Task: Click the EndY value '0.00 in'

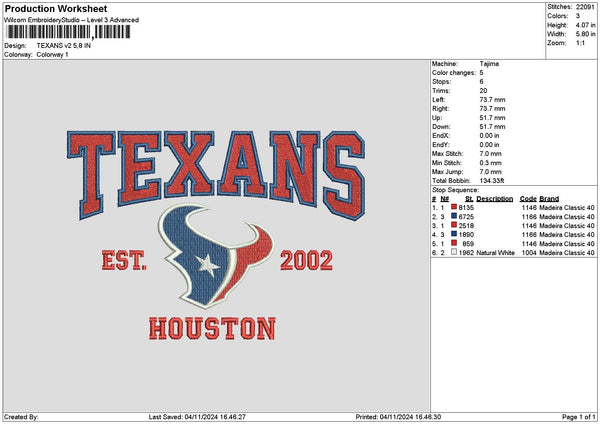Action: [489, 145]
